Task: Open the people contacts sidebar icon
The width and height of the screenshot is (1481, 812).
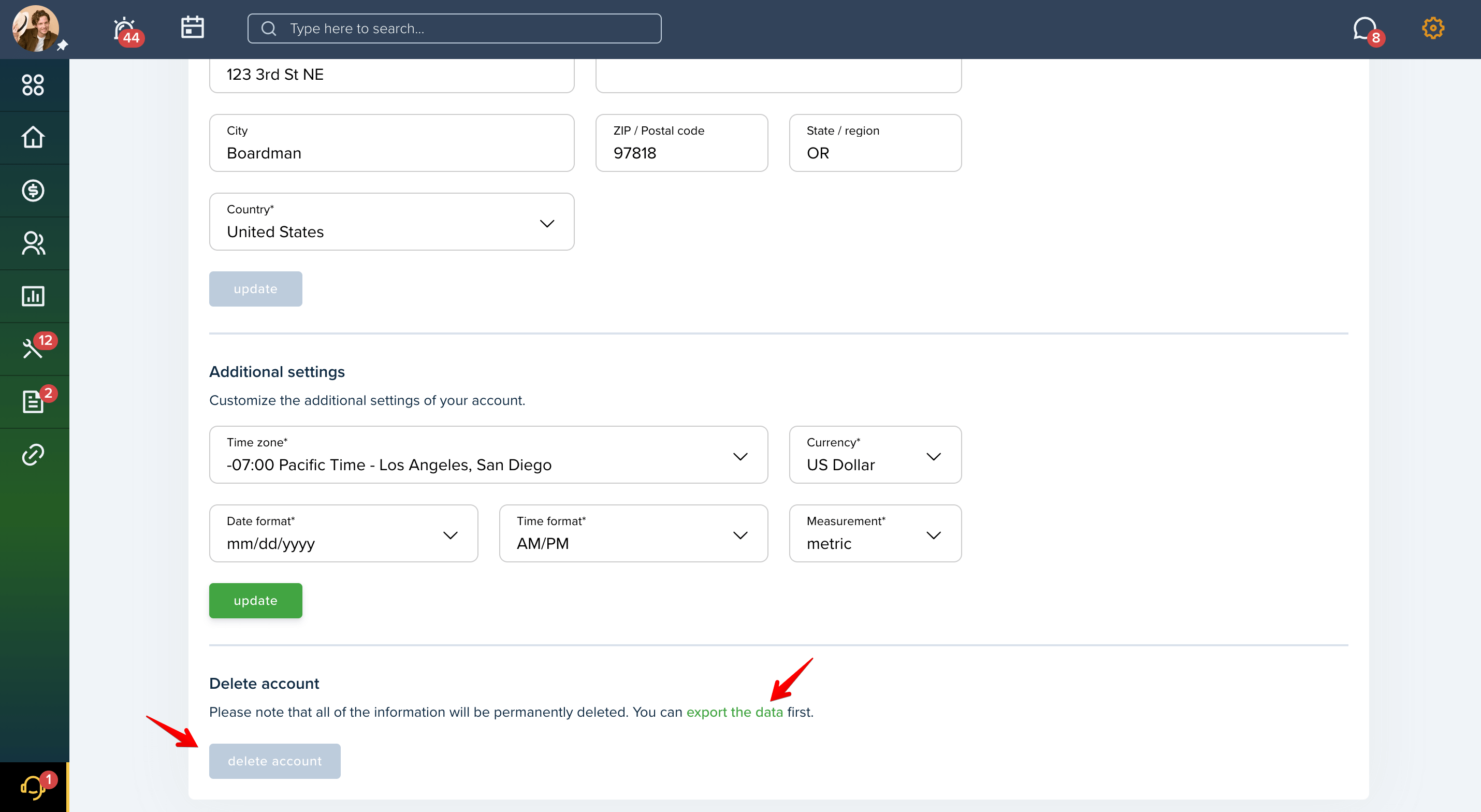Action: [x=33, y=243]
